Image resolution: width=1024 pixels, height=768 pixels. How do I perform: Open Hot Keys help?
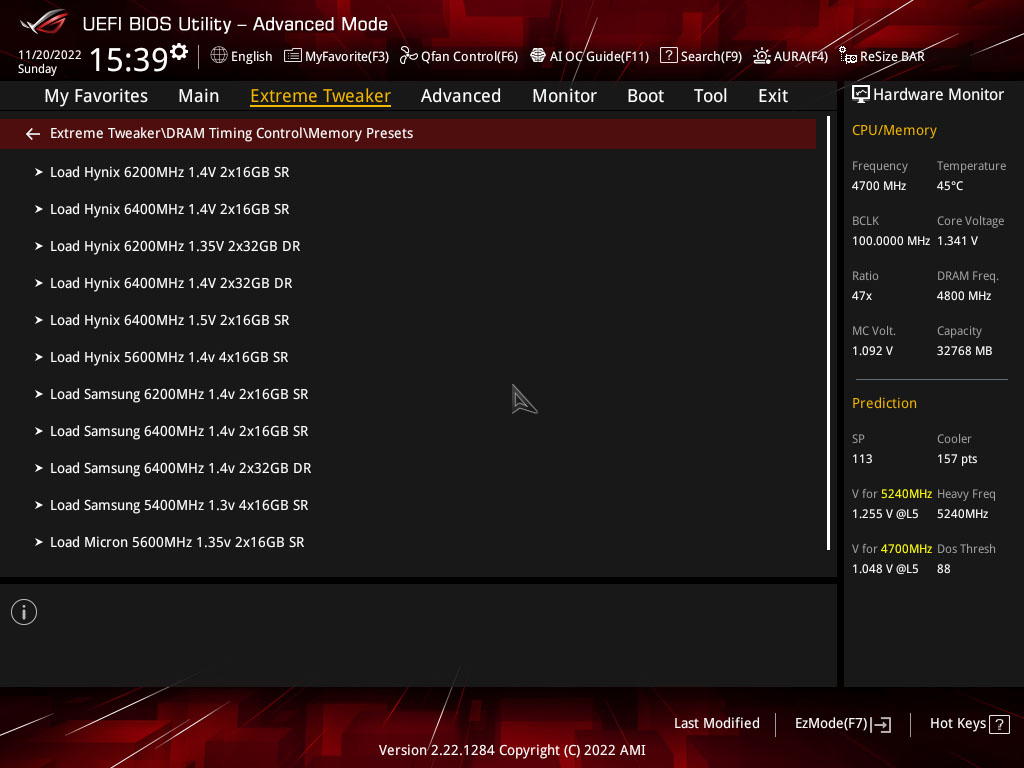[969, 724]
